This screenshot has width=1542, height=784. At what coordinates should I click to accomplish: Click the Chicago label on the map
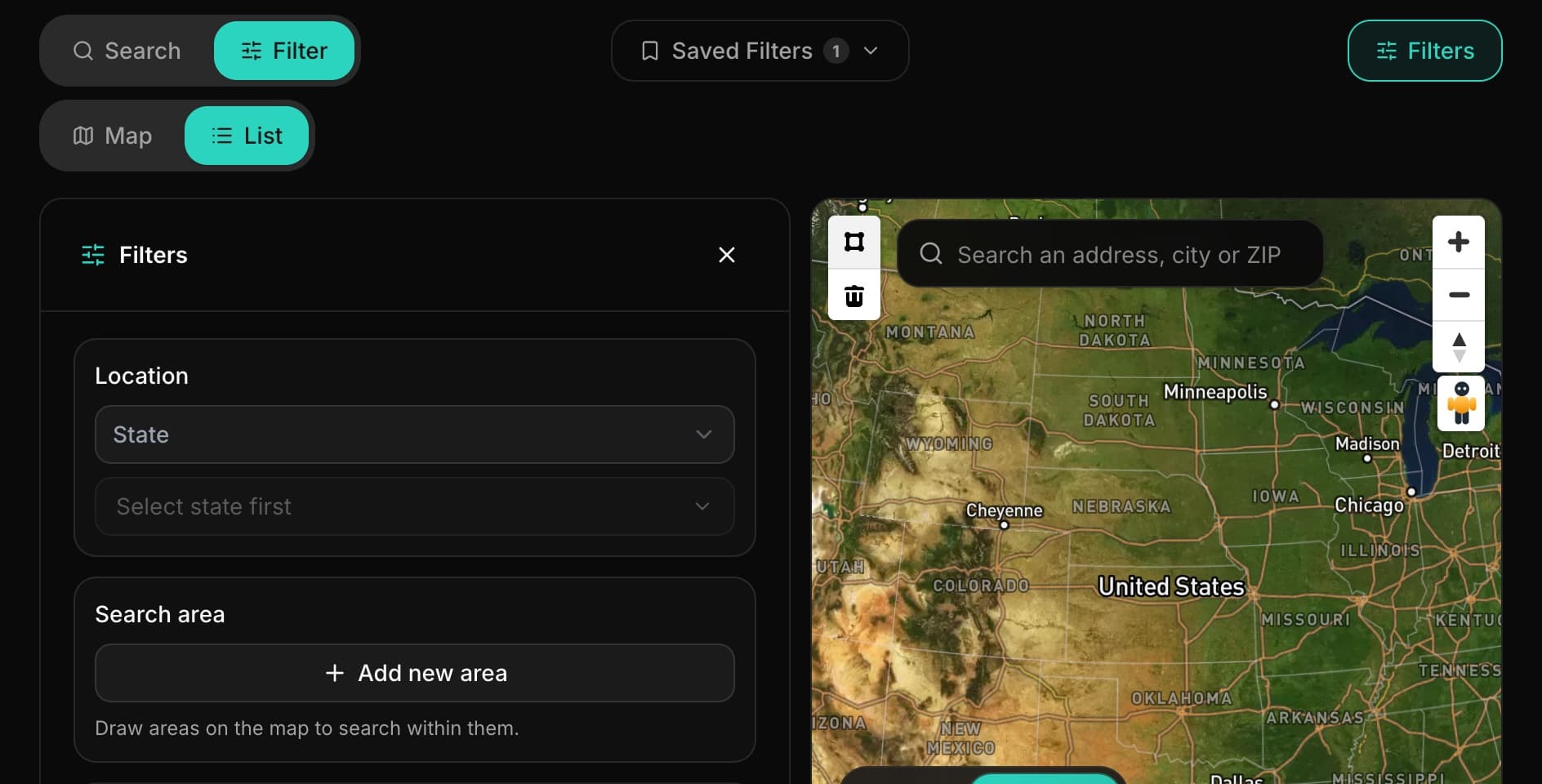pyautogui.click(x=1369, y=506)
